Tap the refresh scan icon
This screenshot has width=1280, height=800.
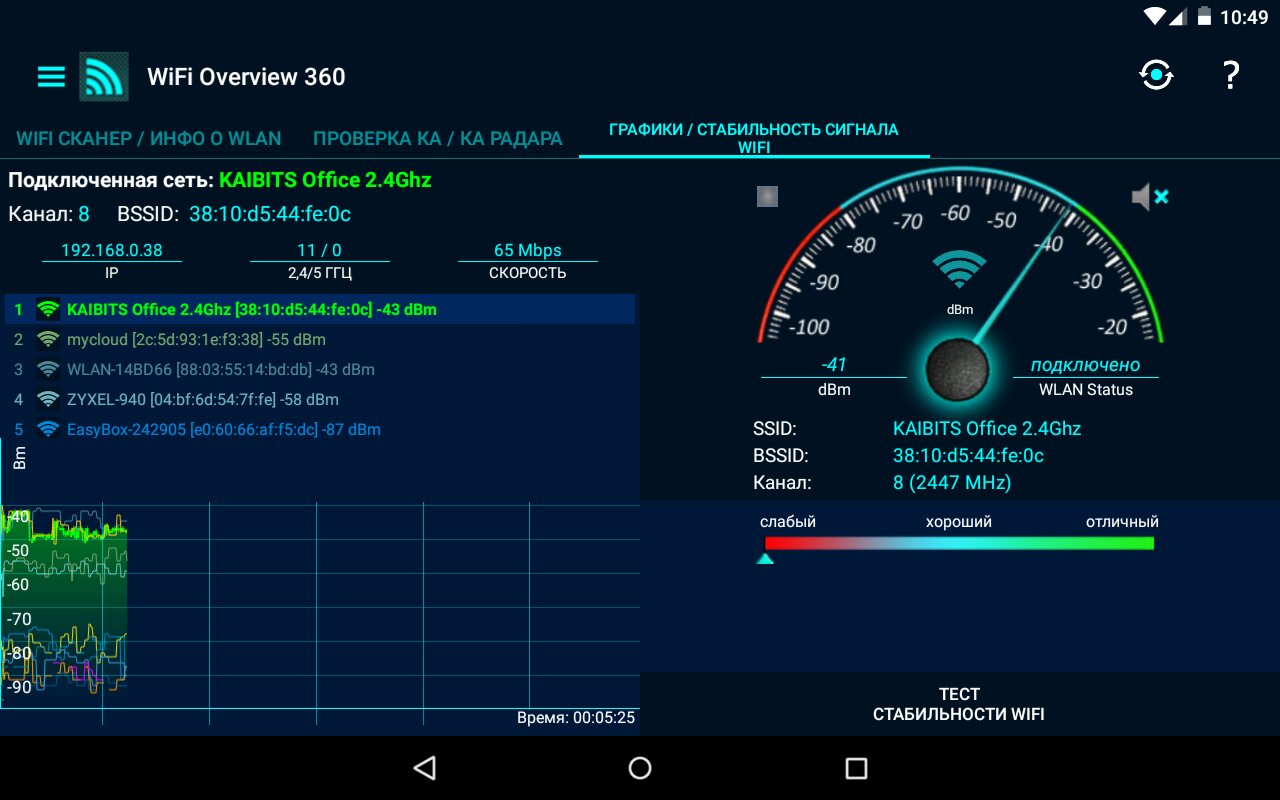[1156, 75]
